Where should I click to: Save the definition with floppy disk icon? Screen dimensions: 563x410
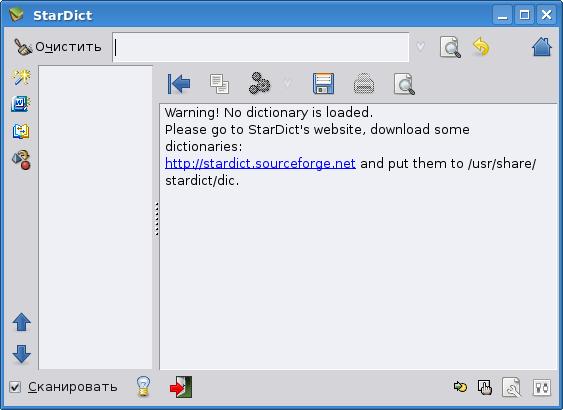(324, 84)
